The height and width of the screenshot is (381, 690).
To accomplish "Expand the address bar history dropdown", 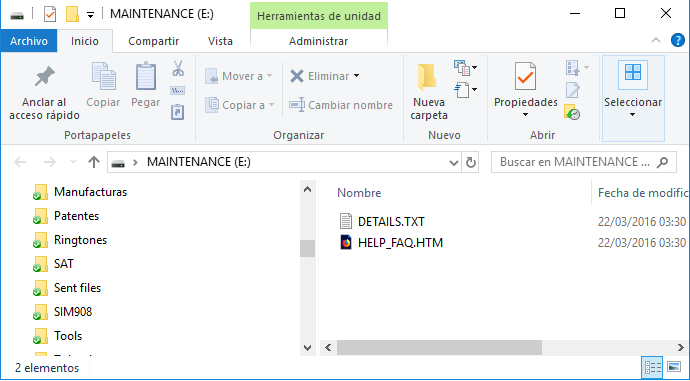I will pyautogui.click(x=454, y=163).
